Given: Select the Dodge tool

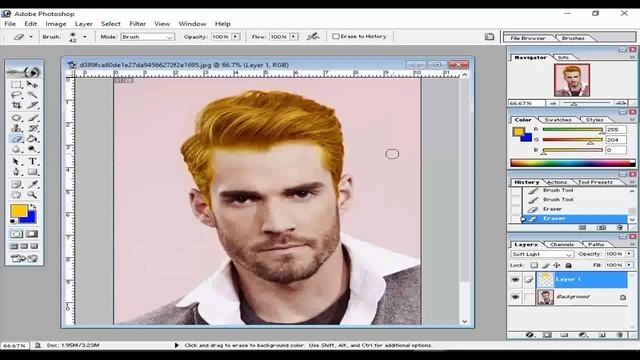Looking at the screenshot, I should (32, 149).
